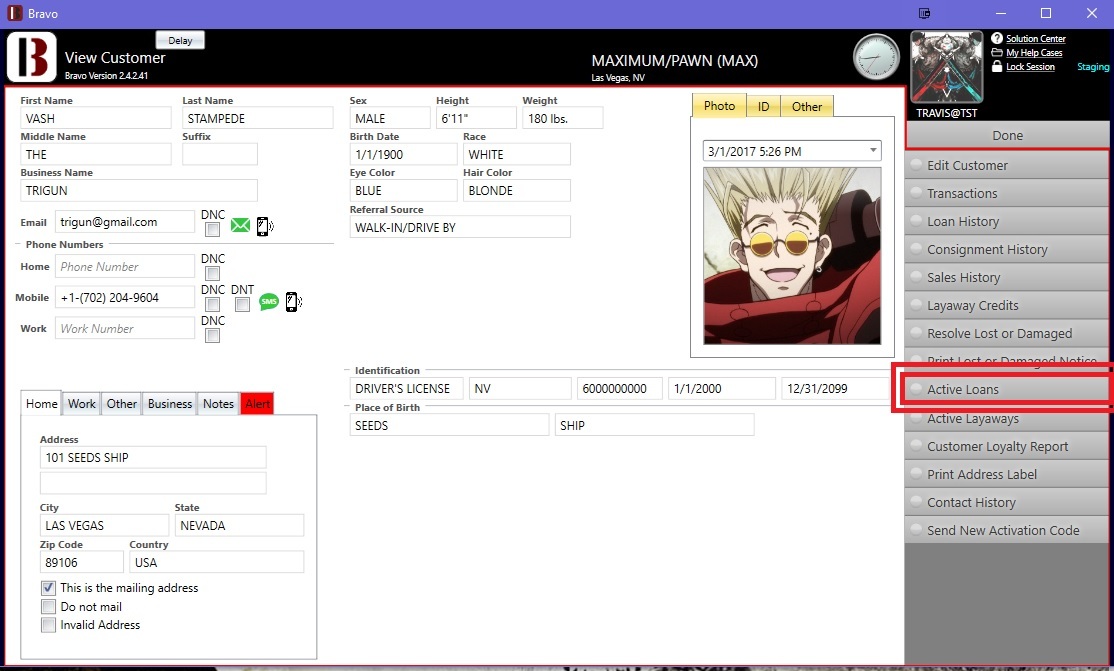Open the red Alert tab

257,404
